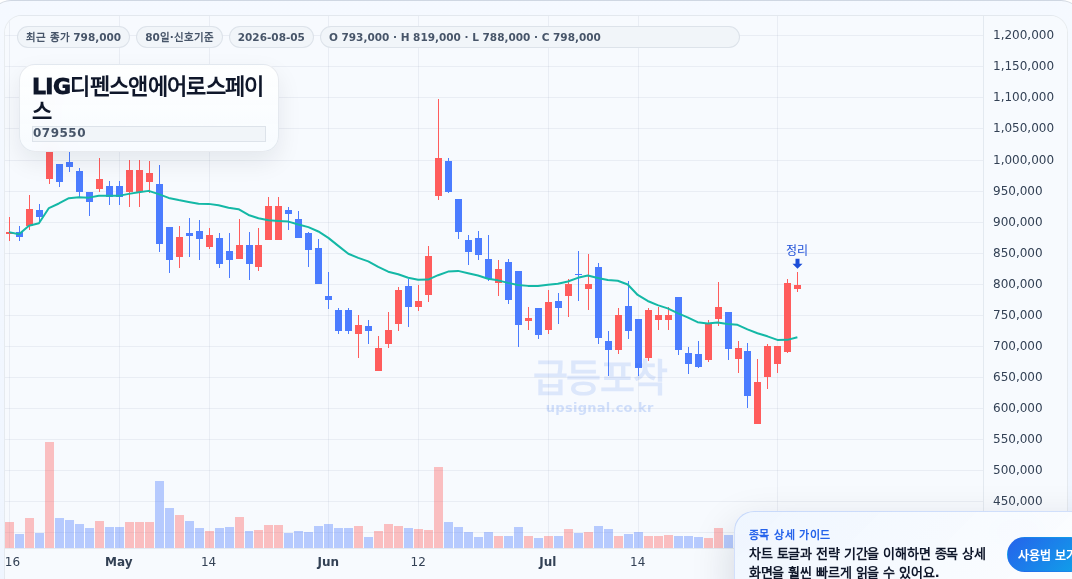
Task: Click the LIG디펜스앤에어로스페이스 stock name
Action: click(x=148, y=98)
